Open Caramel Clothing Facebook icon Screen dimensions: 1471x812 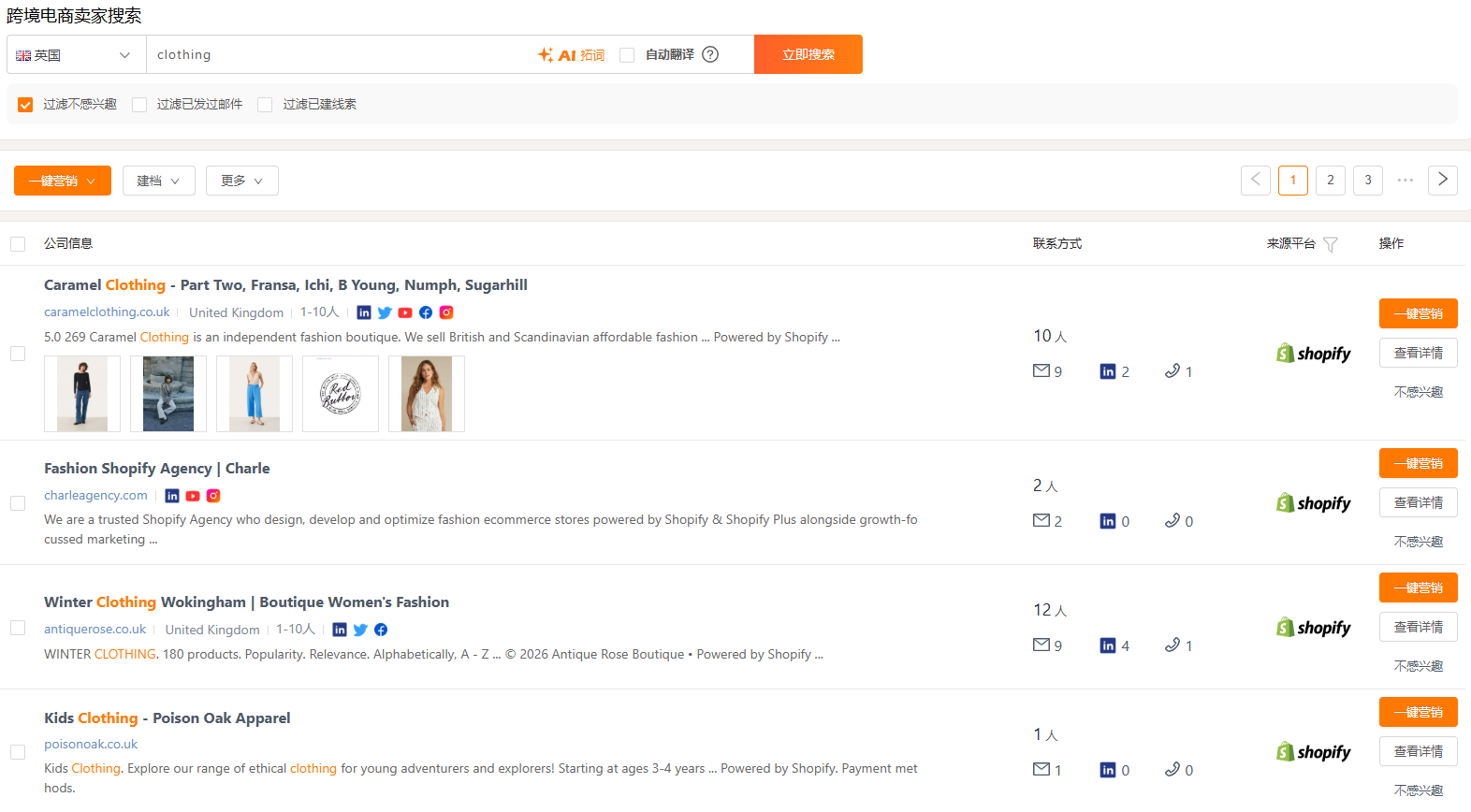pos(426,312)
